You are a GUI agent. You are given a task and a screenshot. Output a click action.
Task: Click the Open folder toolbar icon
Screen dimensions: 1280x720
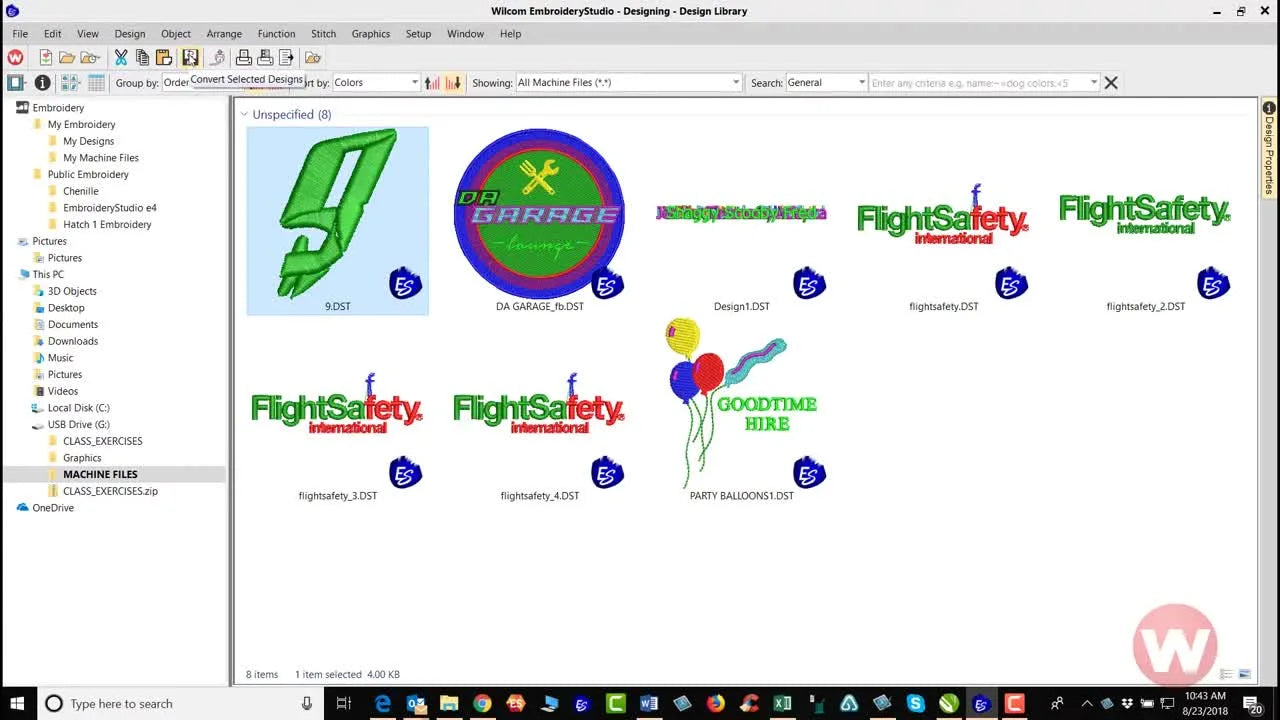(x=67, y=58)
